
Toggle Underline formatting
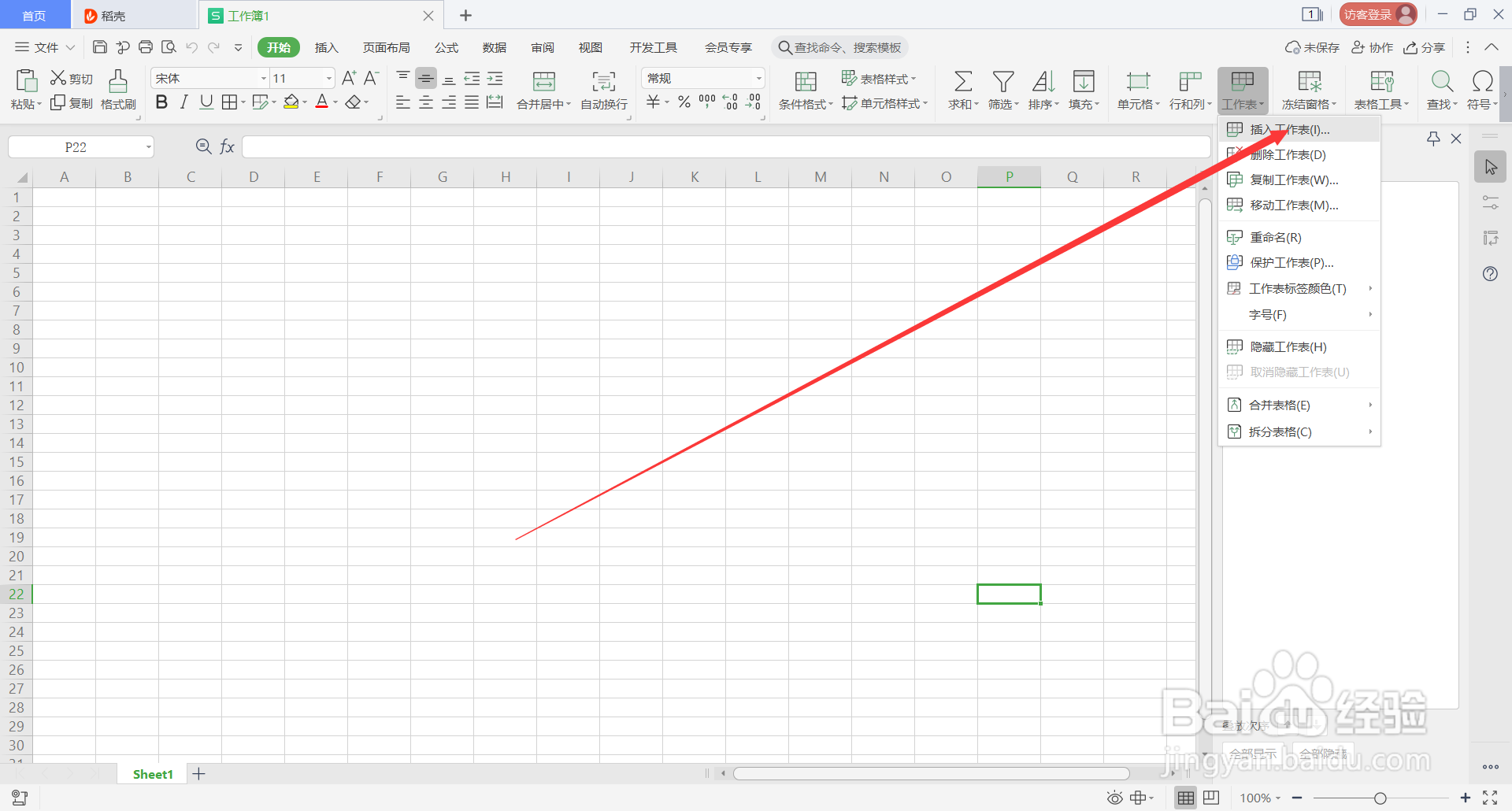206,102
